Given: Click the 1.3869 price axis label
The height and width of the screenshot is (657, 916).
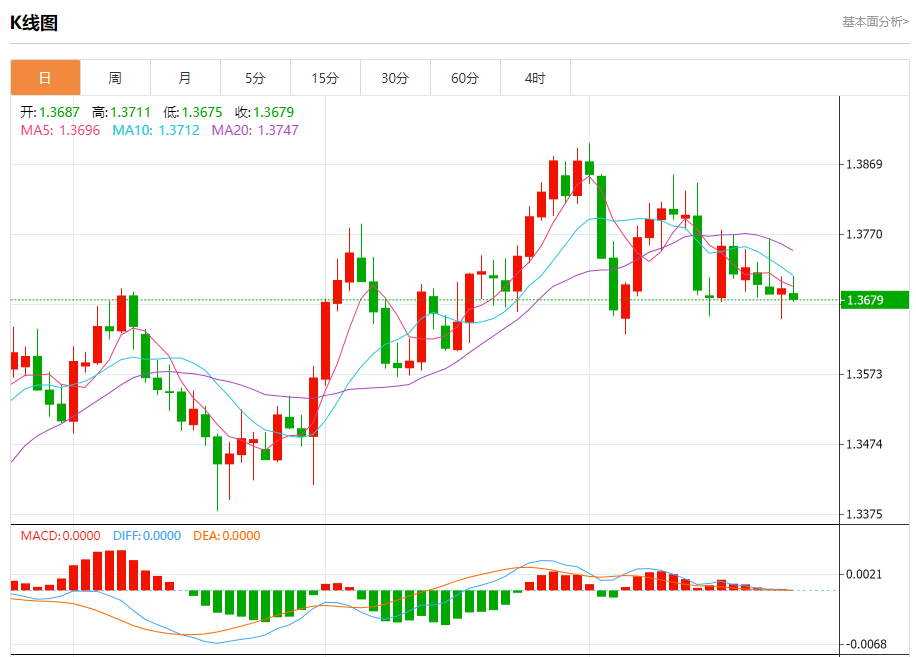Looking at the screenshot, I should (865, 164).
